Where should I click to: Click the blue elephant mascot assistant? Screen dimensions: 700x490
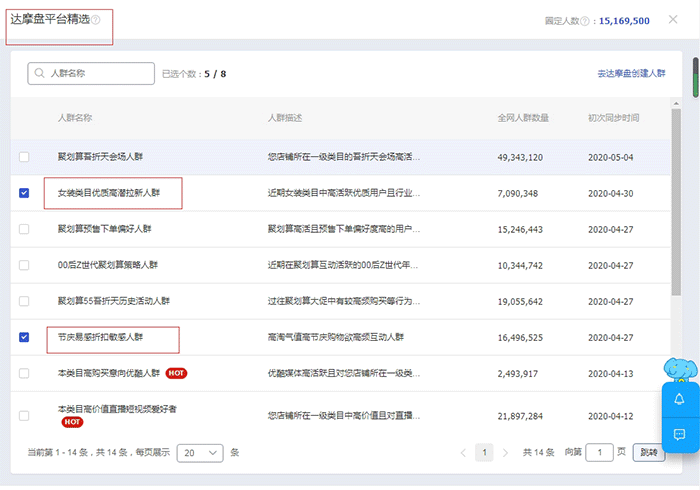pos(679,368)
